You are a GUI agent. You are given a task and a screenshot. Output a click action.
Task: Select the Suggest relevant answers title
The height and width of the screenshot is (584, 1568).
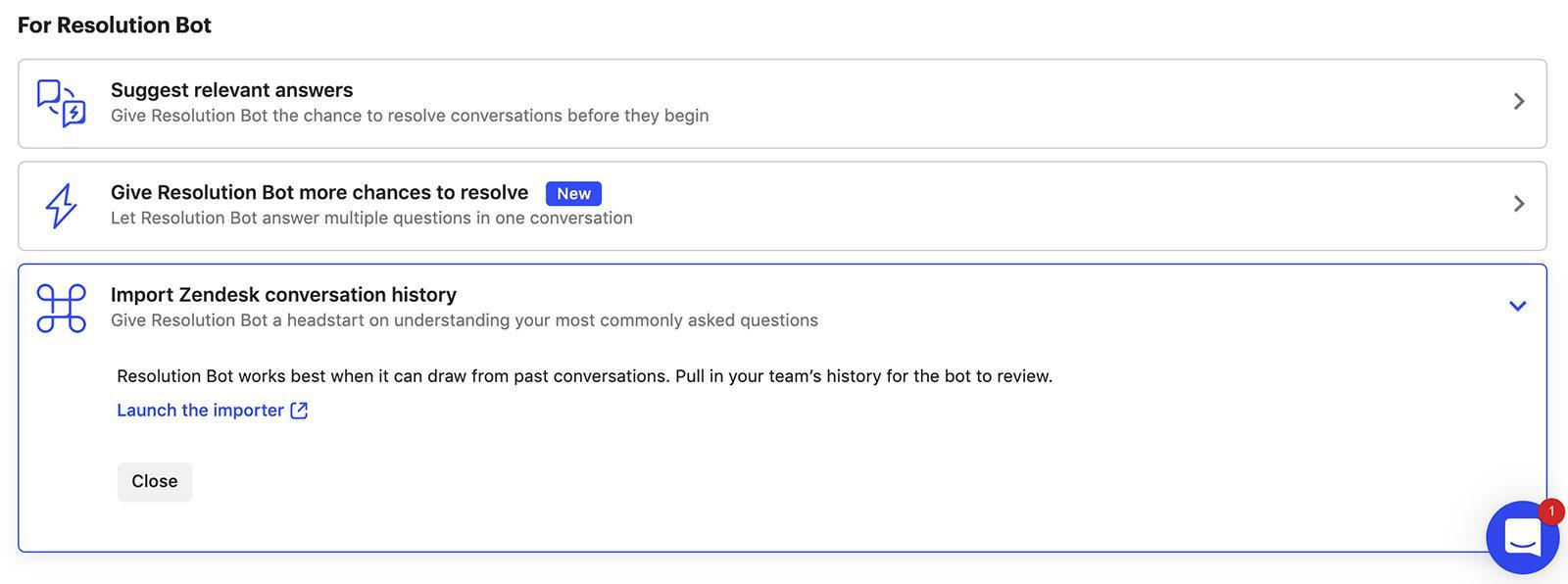[231, 90]
